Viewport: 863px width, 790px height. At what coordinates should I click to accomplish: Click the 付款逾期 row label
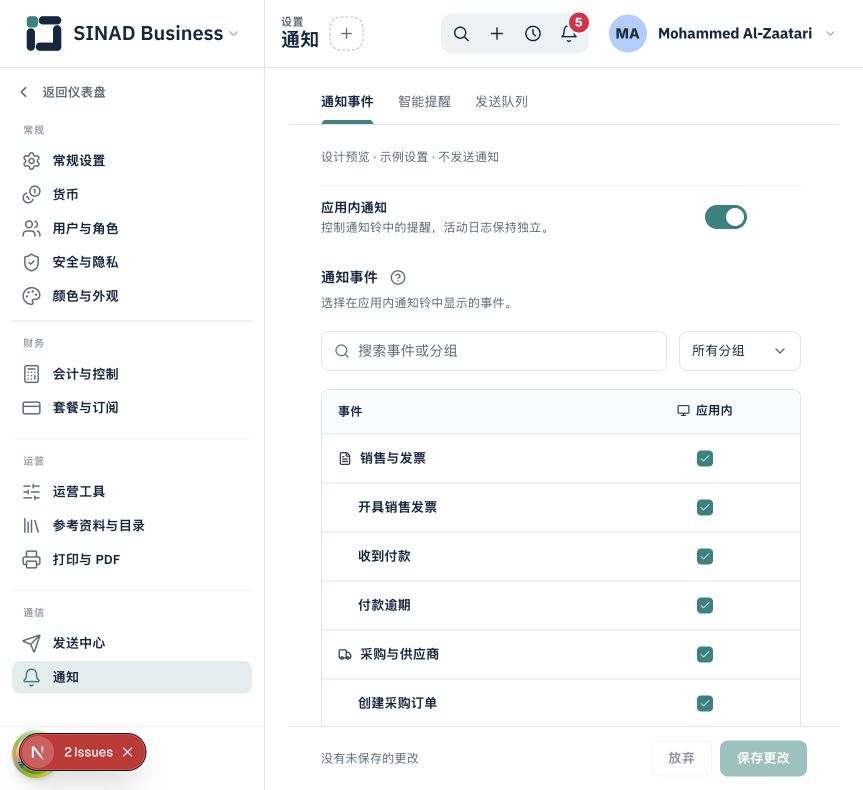pos(384,606)
